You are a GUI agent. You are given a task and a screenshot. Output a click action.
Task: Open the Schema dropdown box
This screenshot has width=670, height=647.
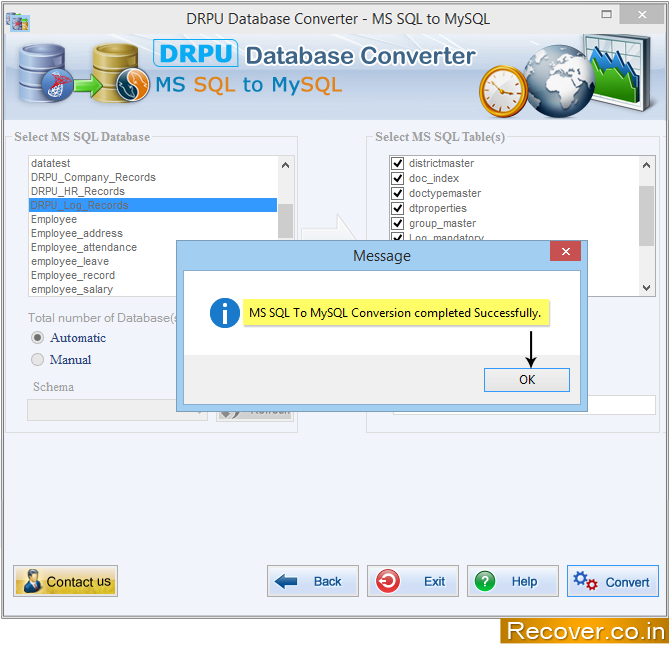click(x=117, y=410)
